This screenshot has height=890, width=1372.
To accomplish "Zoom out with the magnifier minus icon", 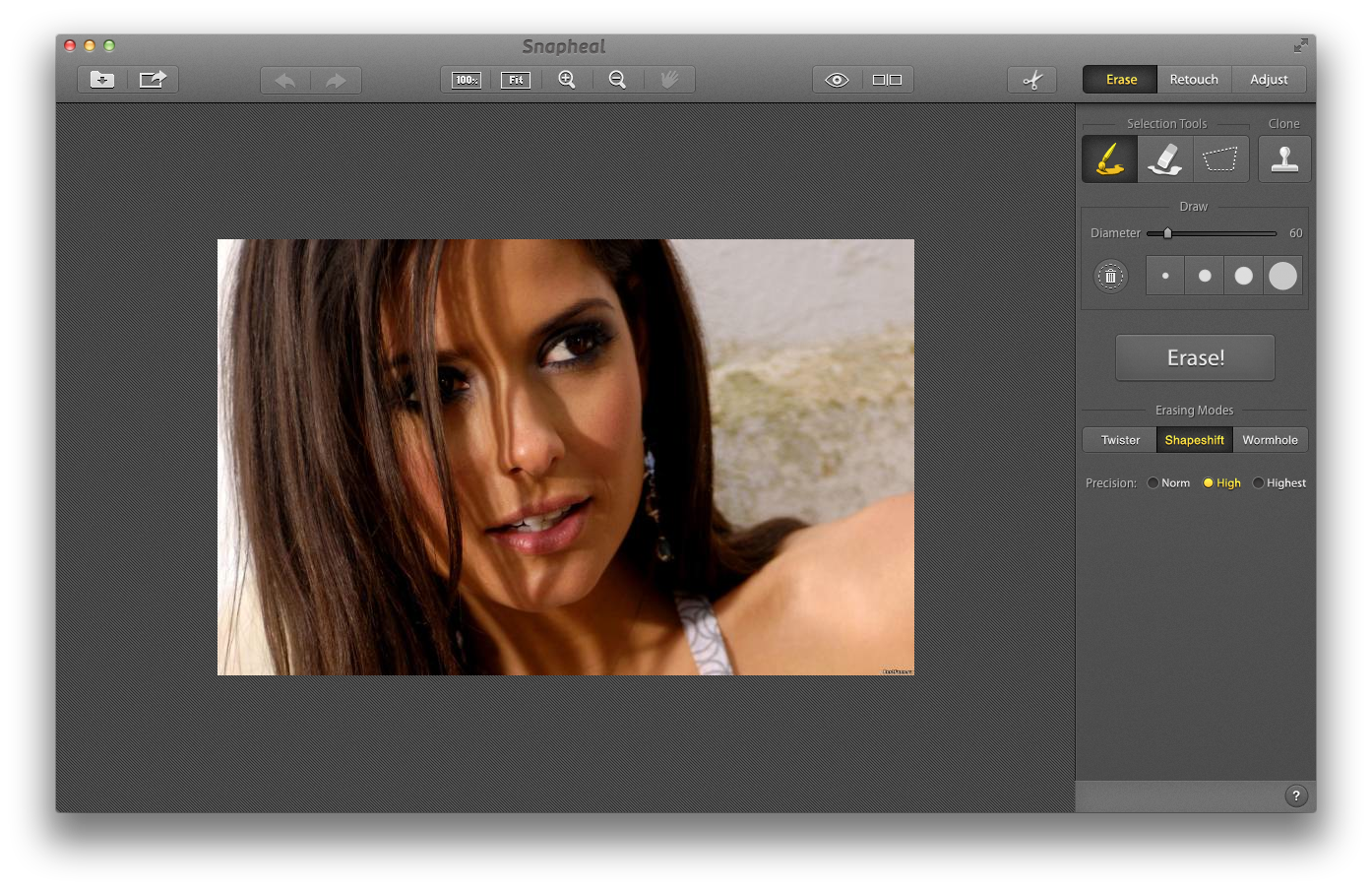I will (x=617, y=80).
